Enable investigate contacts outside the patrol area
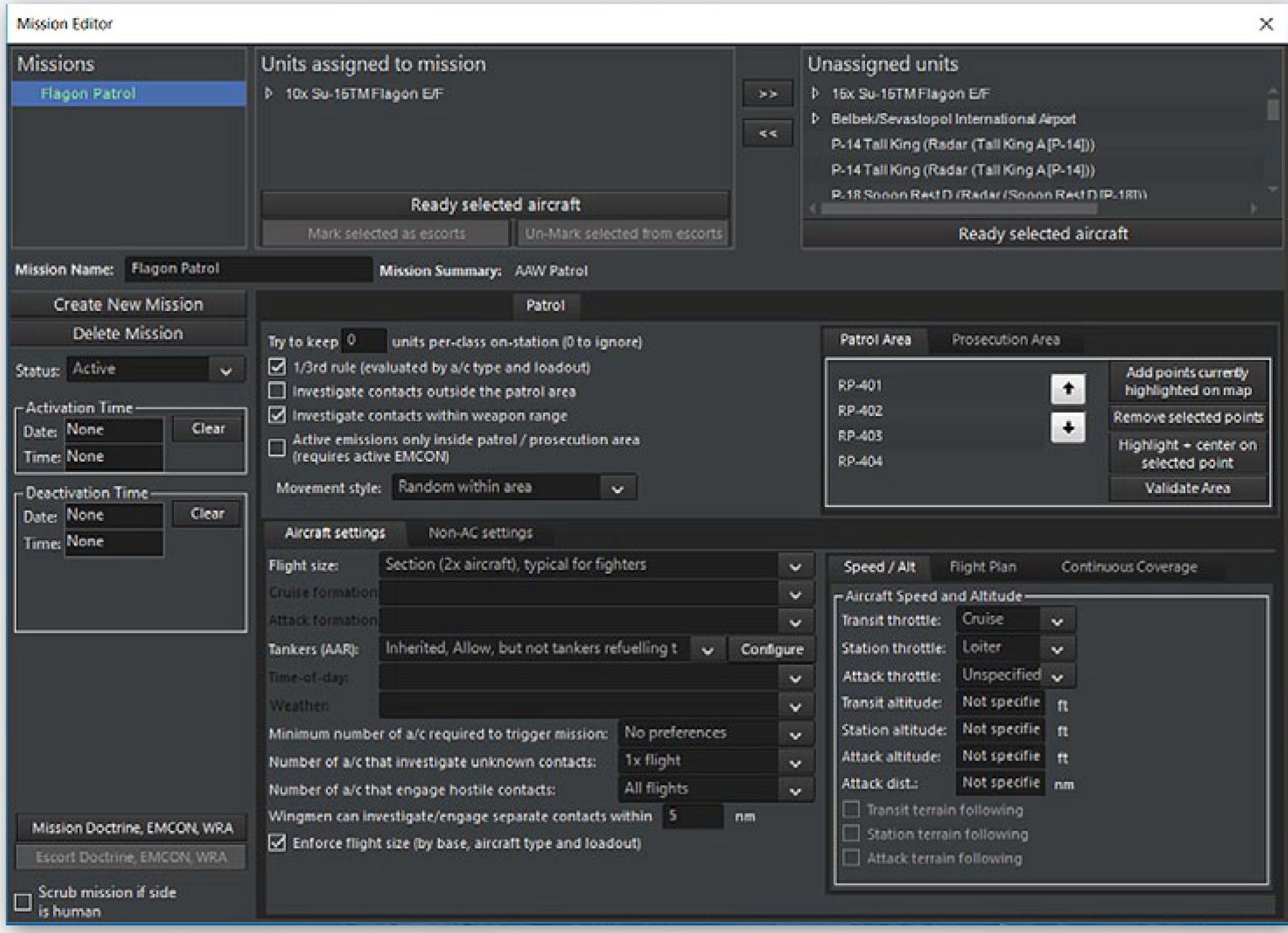1288x933 pixels. 277,391
